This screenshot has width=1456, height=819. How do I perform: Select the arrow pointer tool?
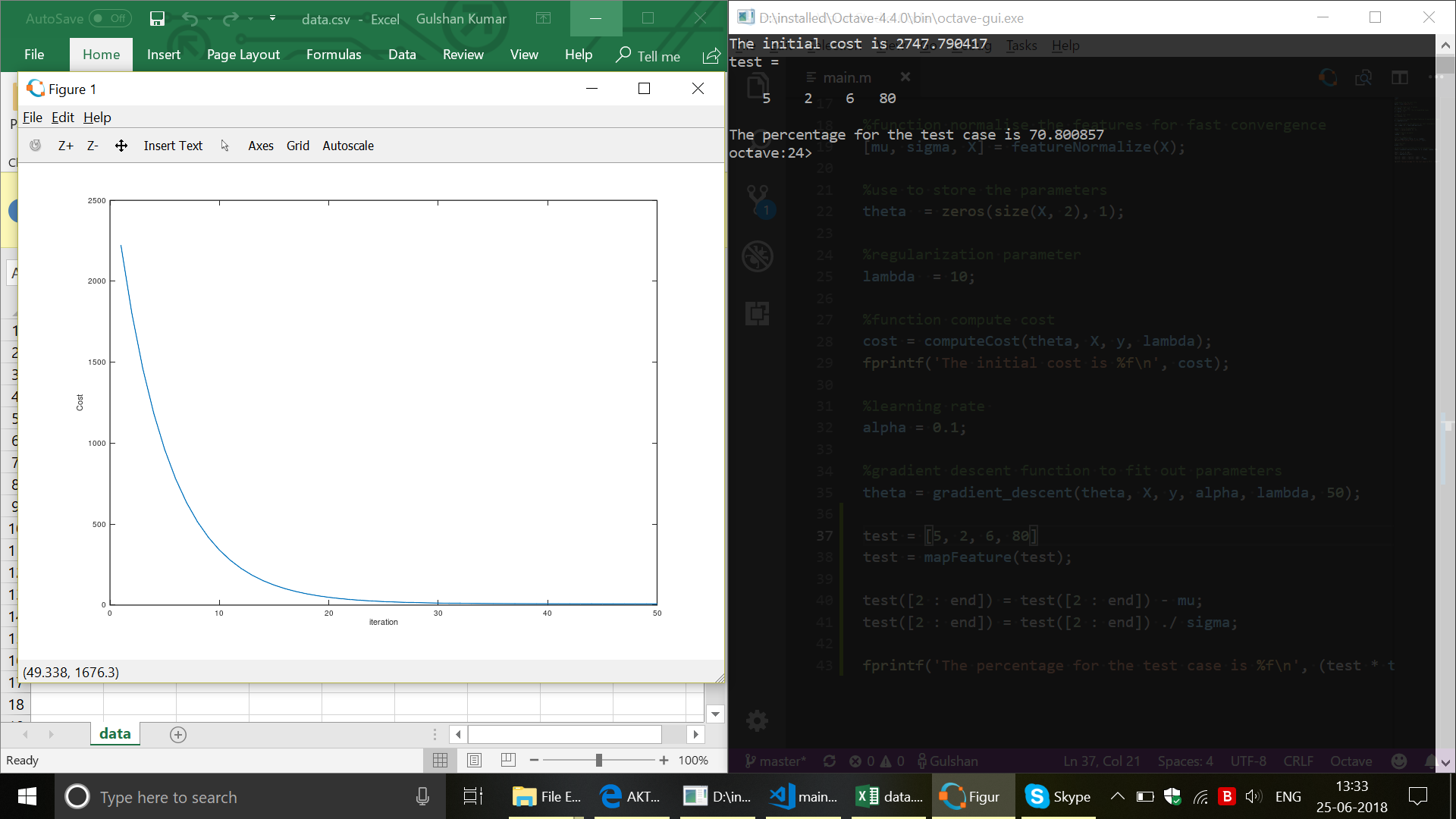coord(225,146)
